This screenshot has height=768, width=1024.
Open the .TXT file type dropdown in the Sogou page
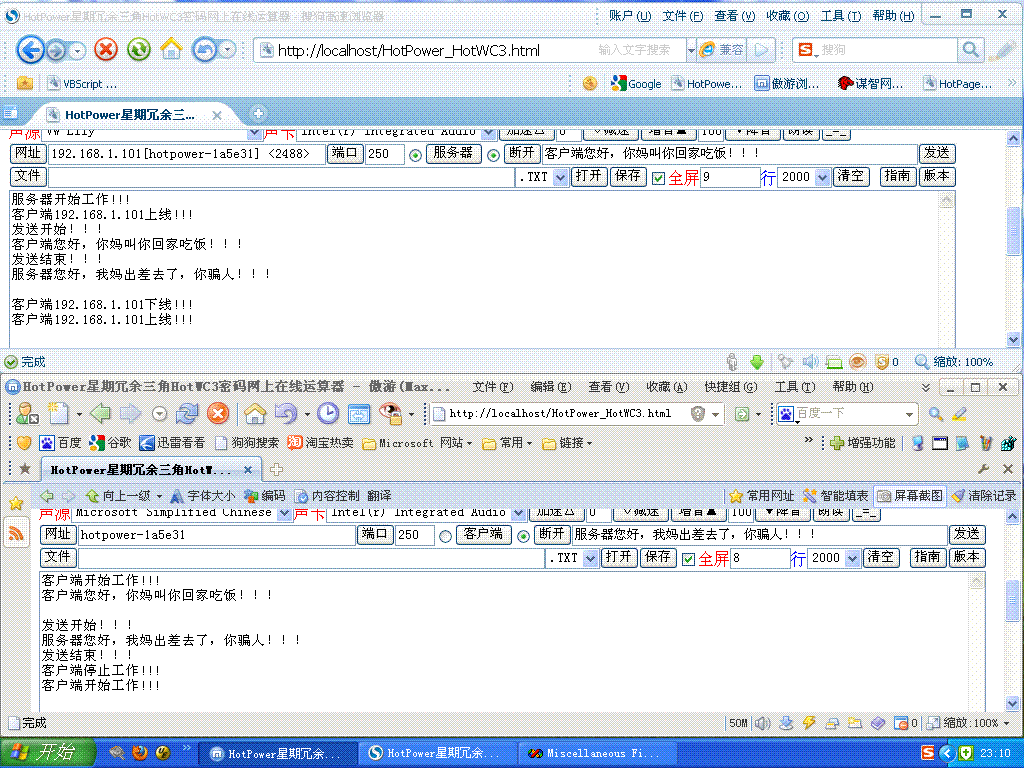[560, 177]
